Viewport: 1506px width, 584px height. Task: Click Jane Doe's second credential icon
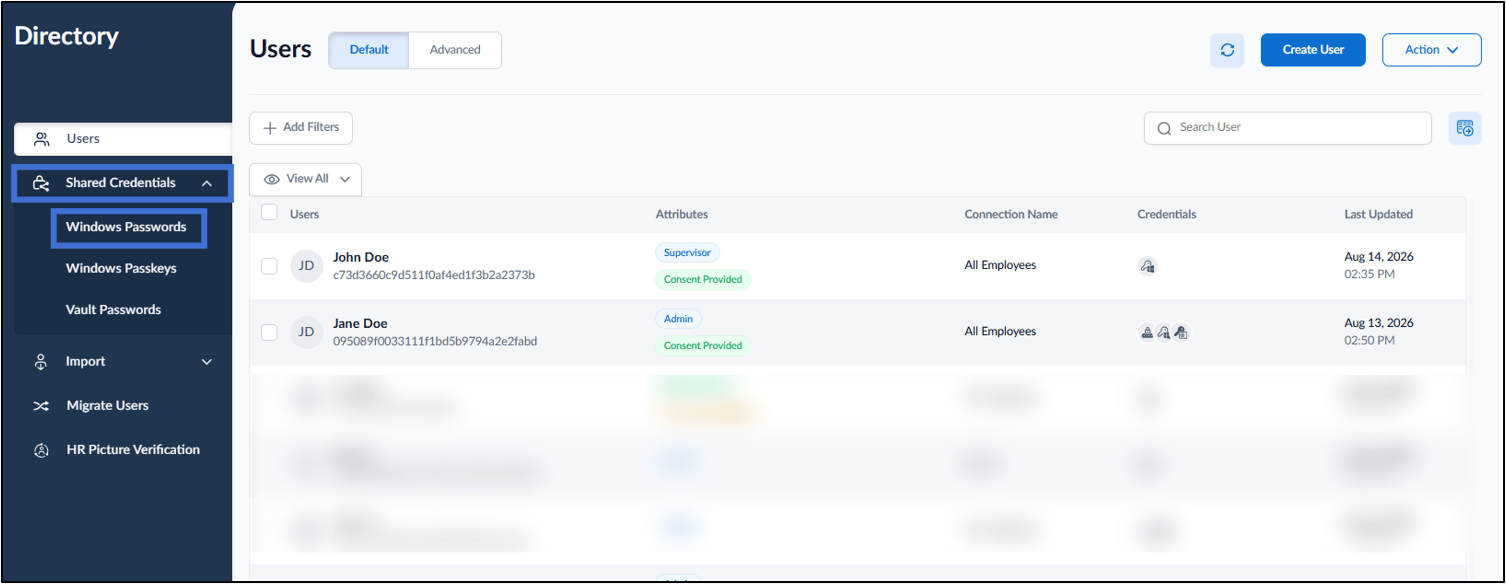(1164, 332)
